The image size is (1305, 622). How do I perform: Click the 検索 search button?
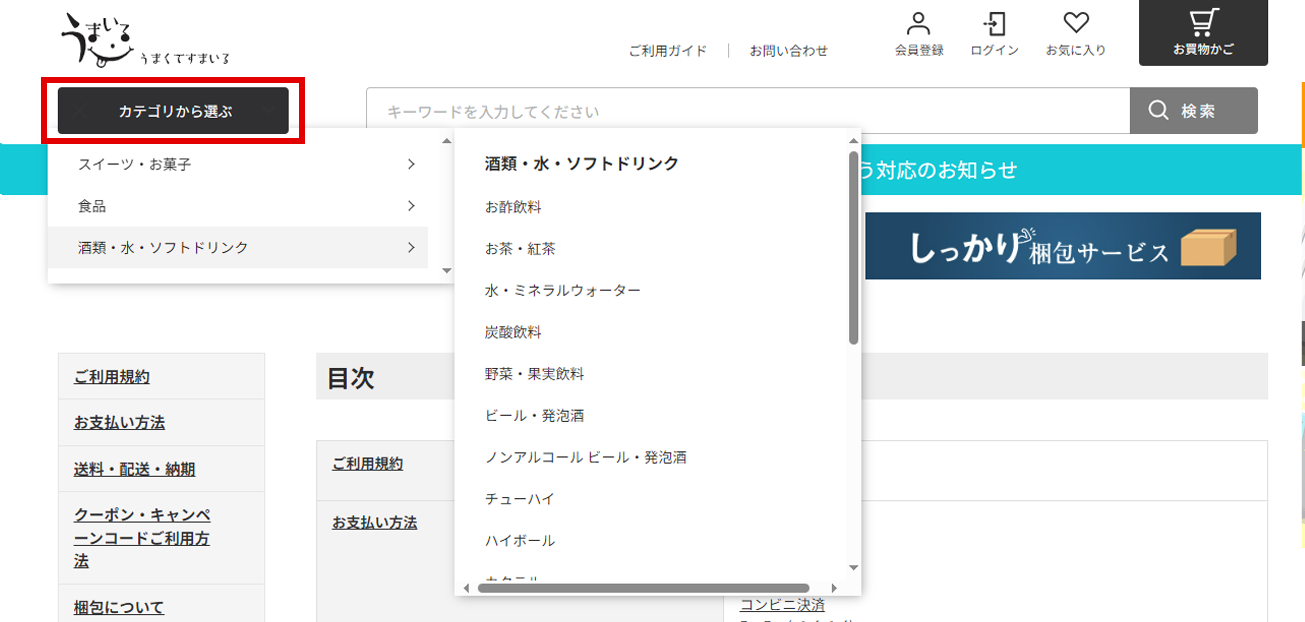(1193, 110)
